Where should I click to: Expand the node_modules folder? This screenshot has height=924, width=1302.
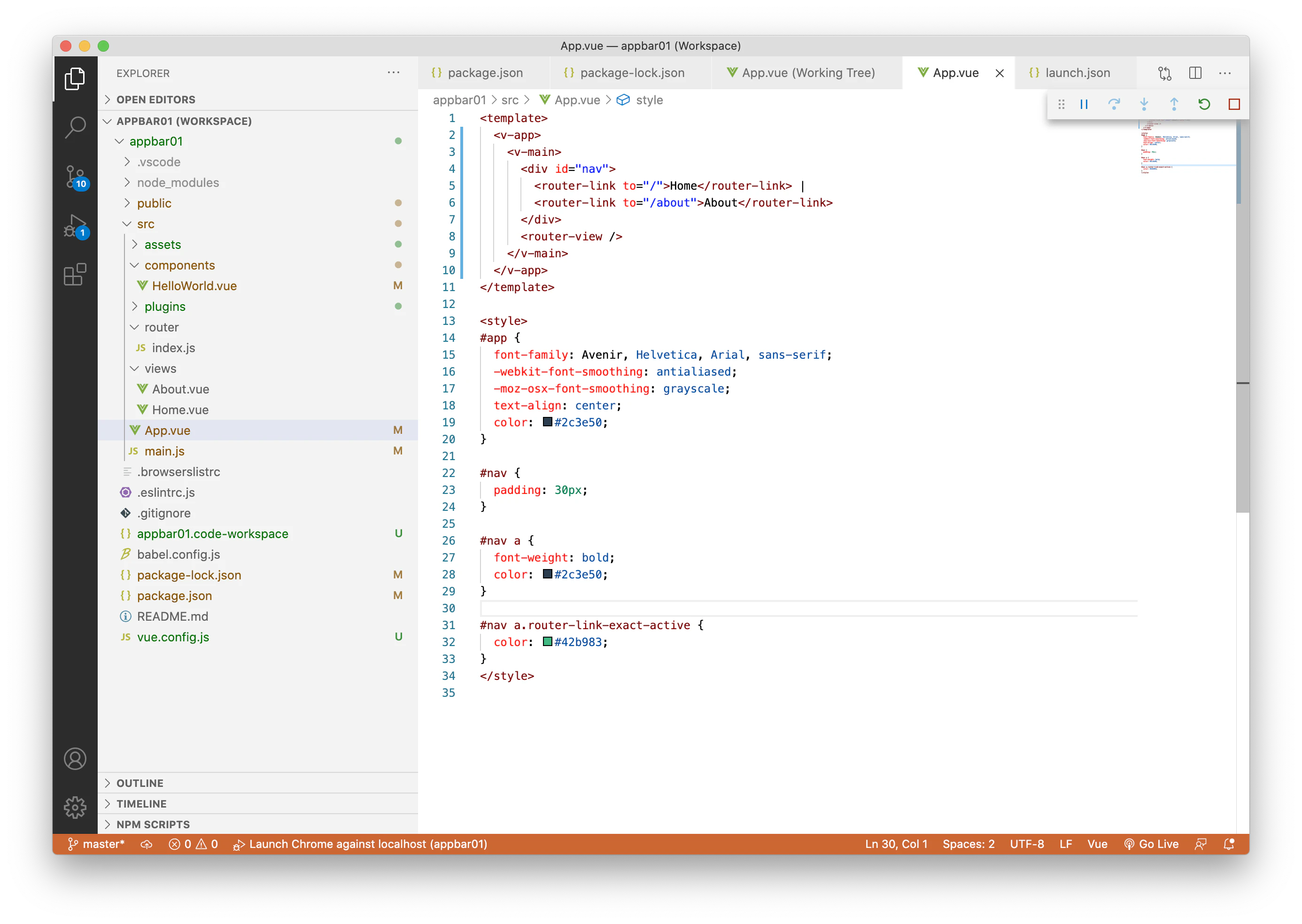pos(178,183)
